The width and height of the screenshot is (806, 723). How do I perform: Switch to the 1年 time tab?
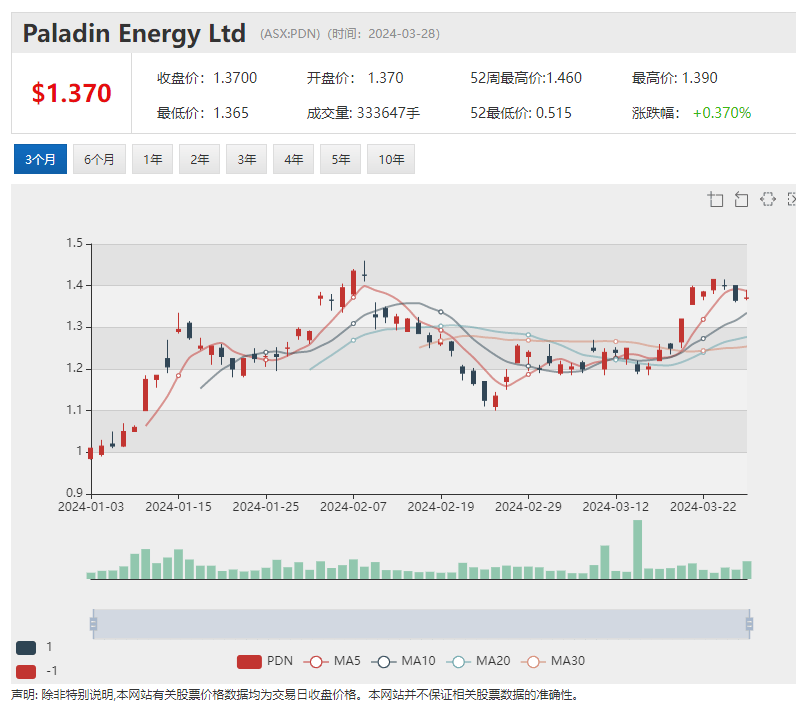tap(152, 158)
